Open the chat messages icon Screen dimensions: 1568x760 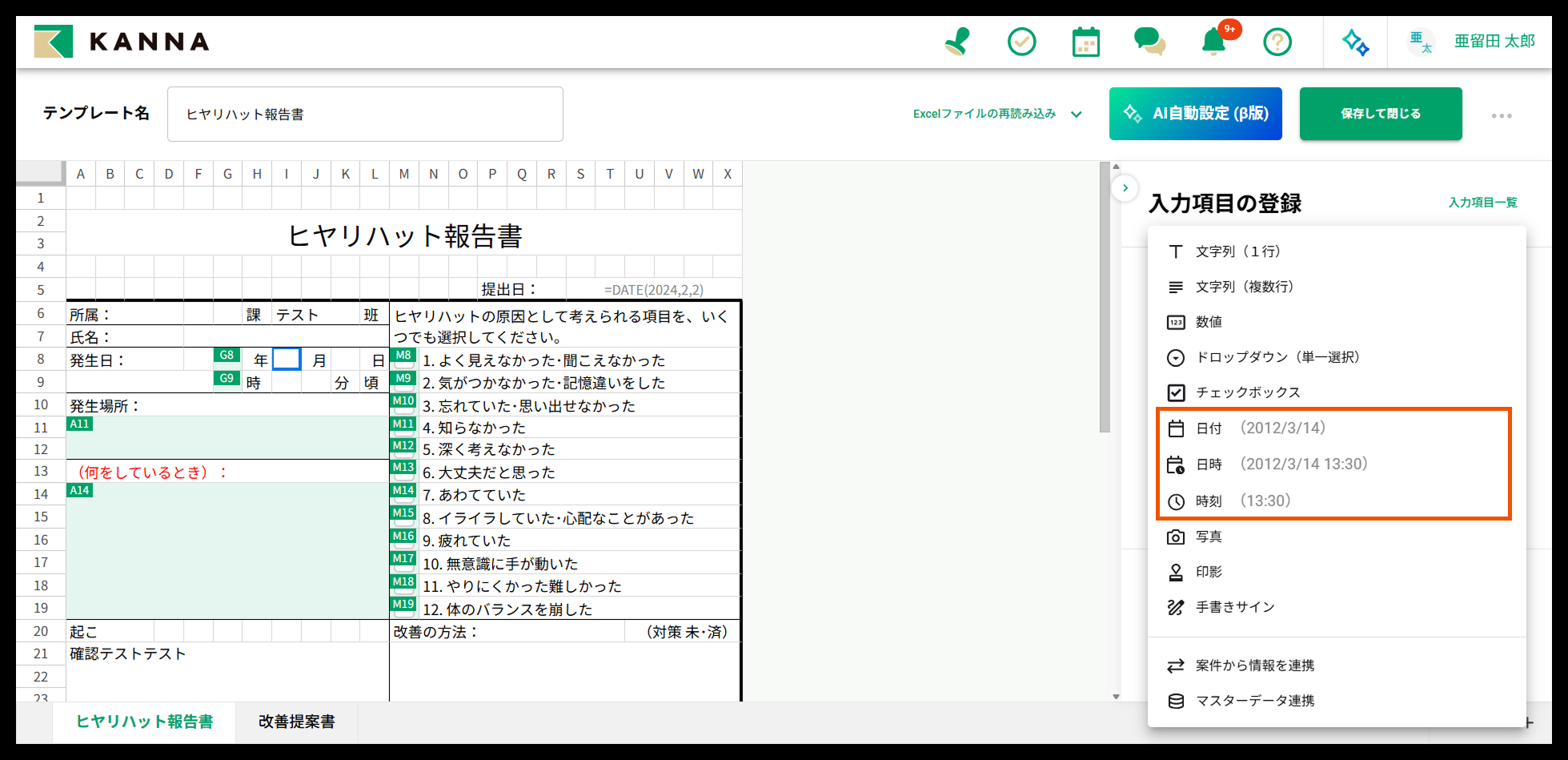coord(1149,42)
